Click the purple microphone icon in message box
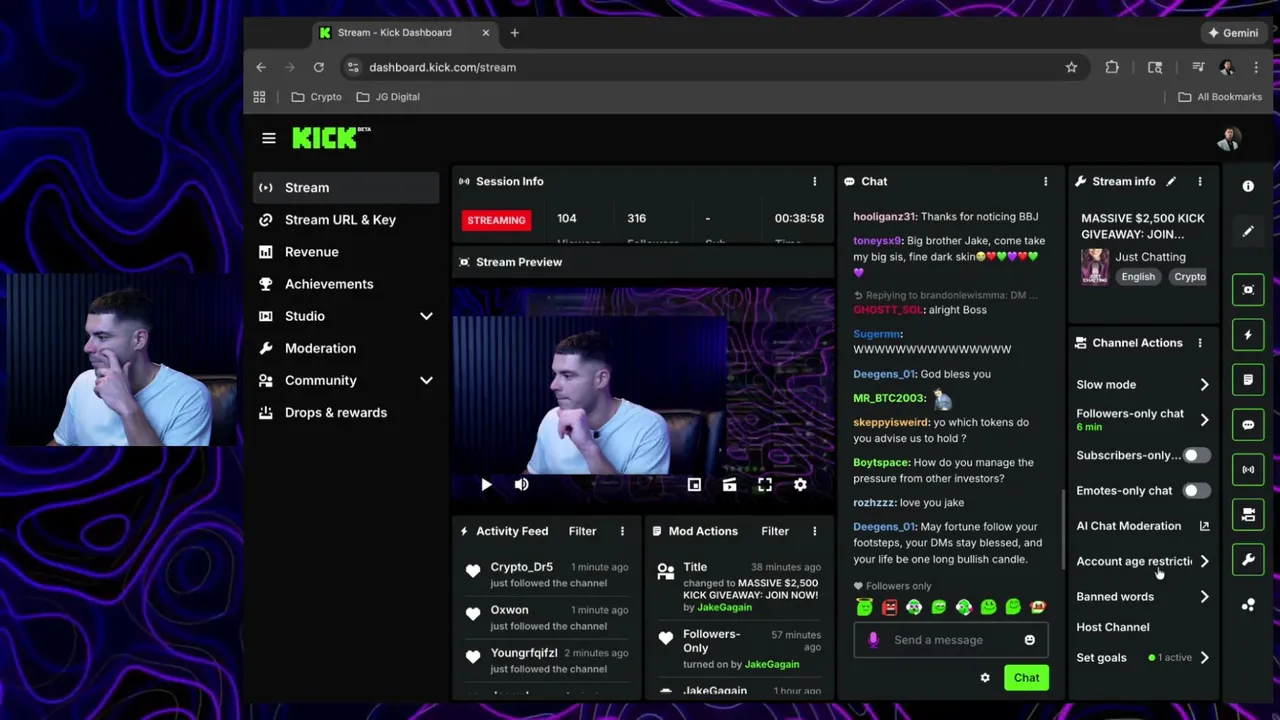The image size is (1280, 720). tap(873, 640)
